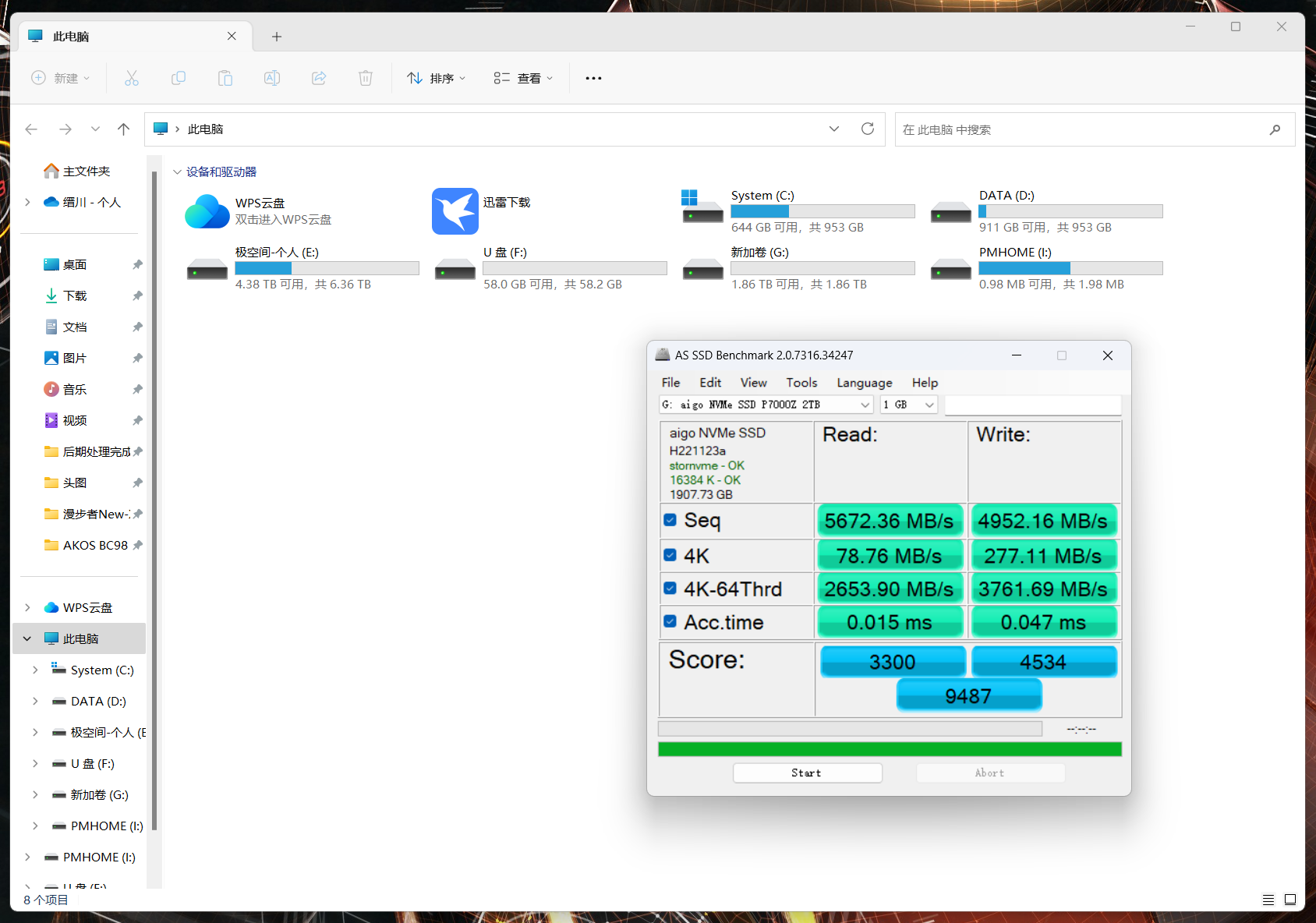
Task: Click the Start benchmark button
Action: [807, 773]
